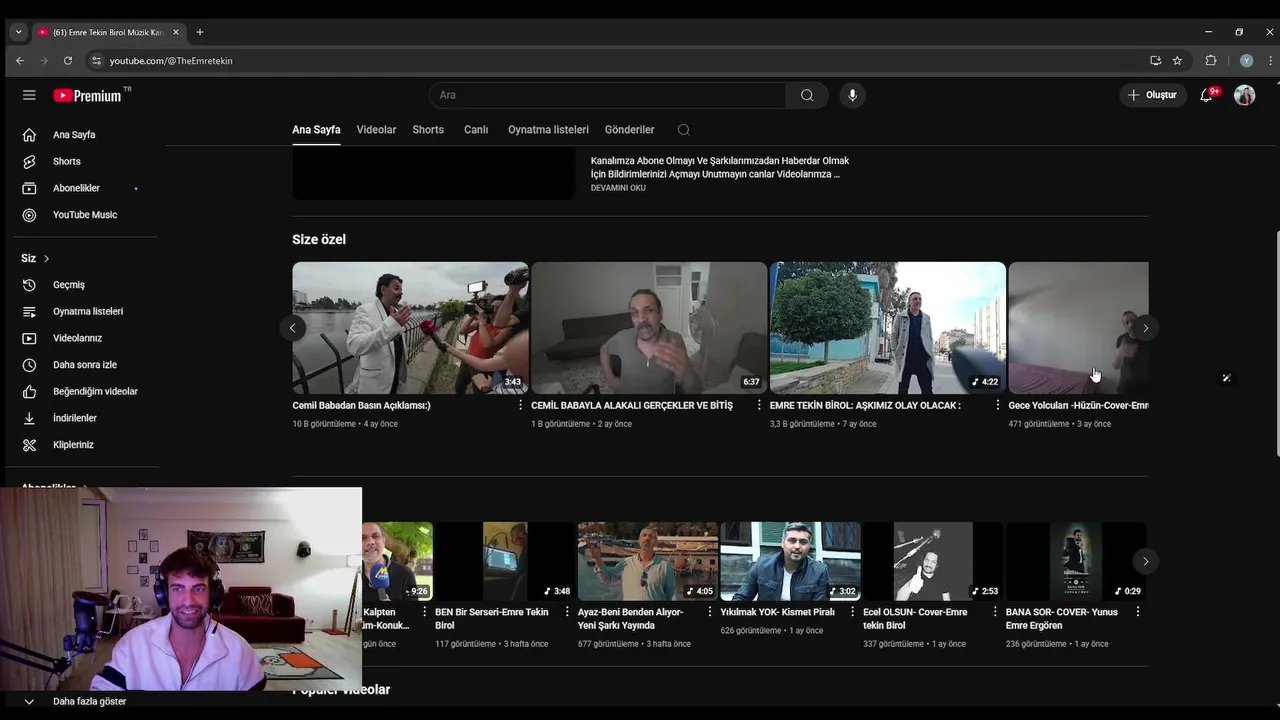Image resolution: width=1280 pixels, height=720 pixels.
Task: Open BANA SOR COVER video title
Action: click(1062, 619)
